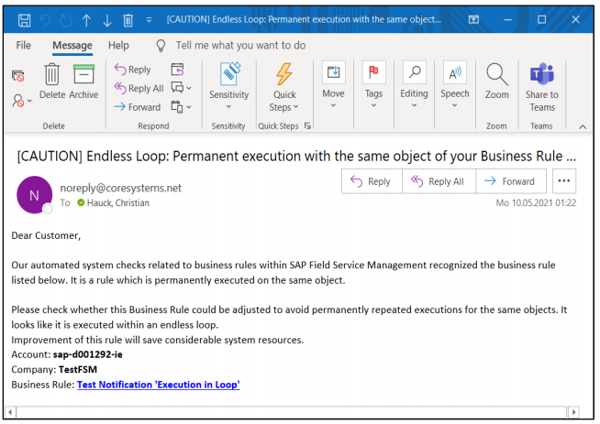The height and width of the screenshot is (424, 600).
Task: Open the Quick Steps dialog launcher
Action: point(308,126)
